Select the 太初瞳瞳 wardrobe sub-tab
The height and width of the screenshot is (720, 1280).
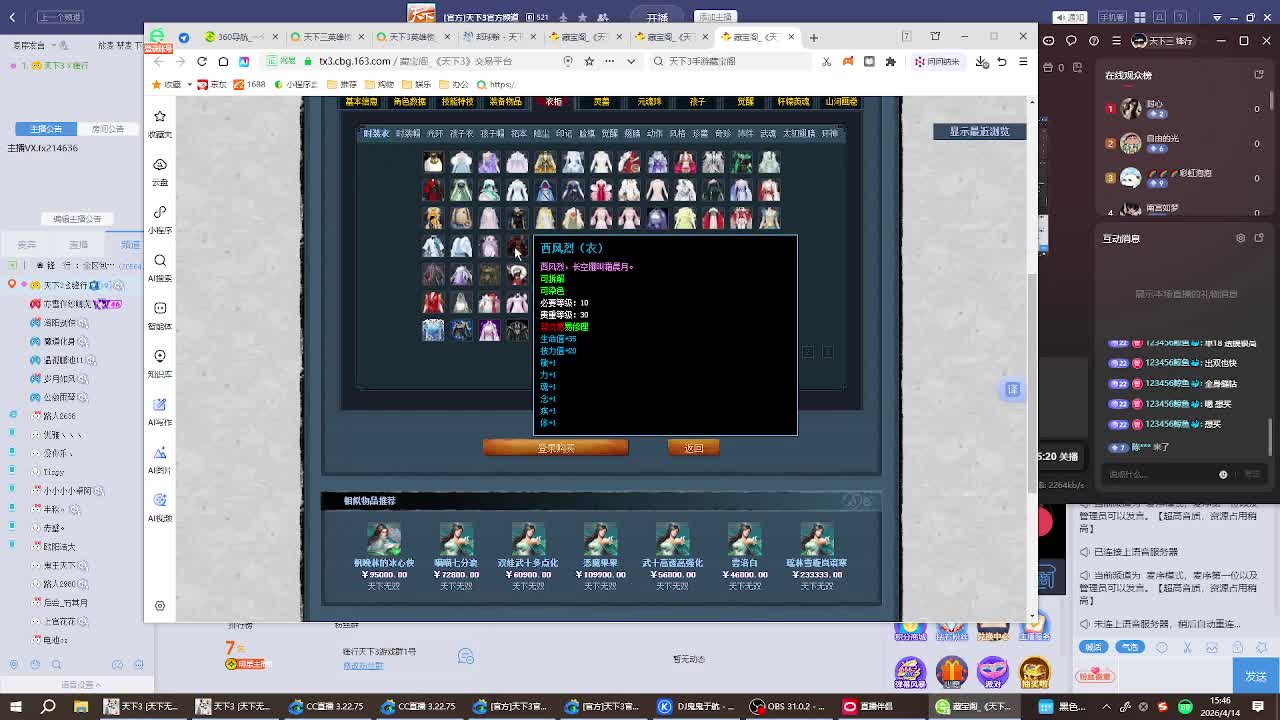pos(799,133)
